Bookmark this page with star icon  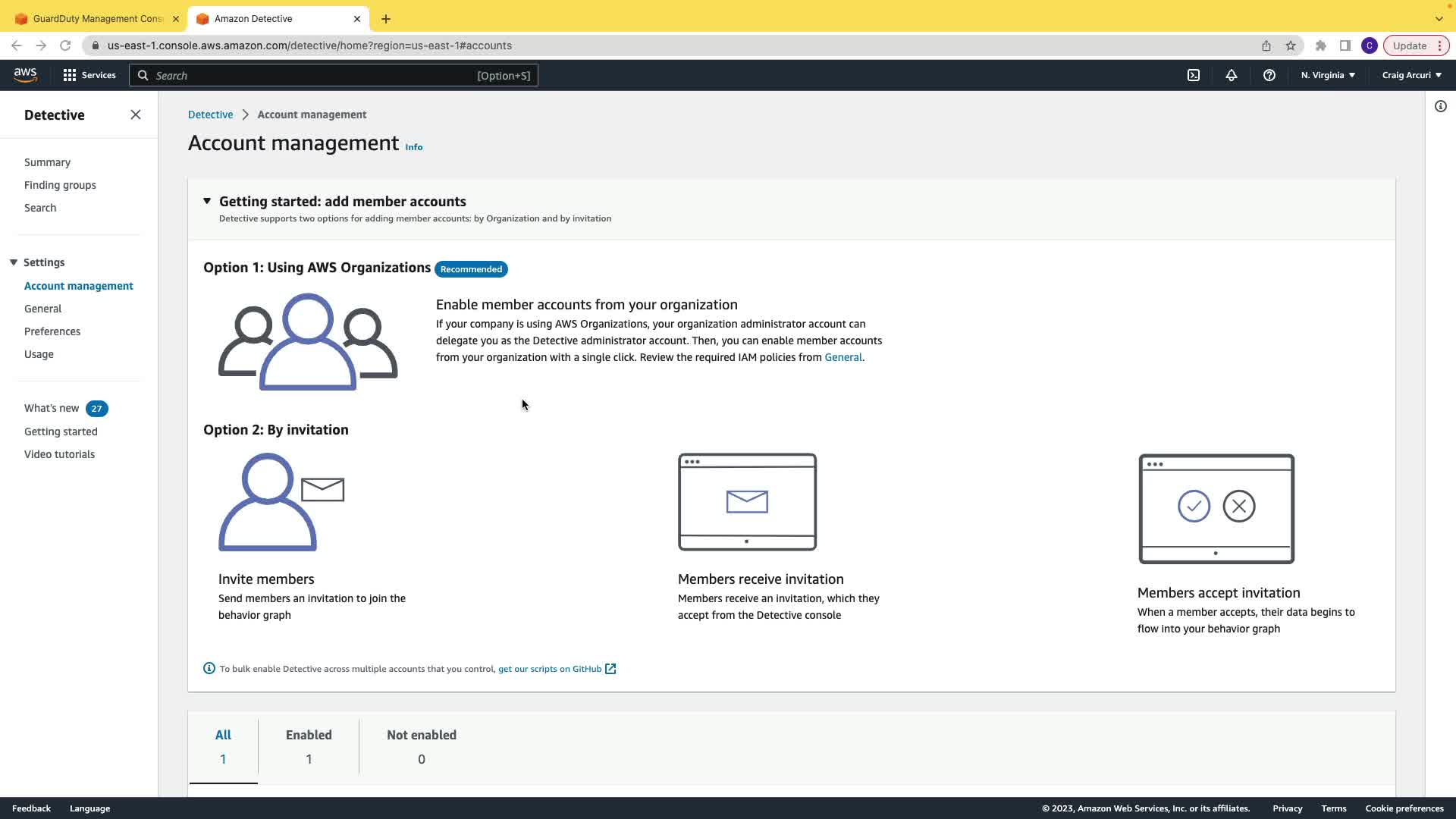pyautogui.click(x=1291, y=45)
